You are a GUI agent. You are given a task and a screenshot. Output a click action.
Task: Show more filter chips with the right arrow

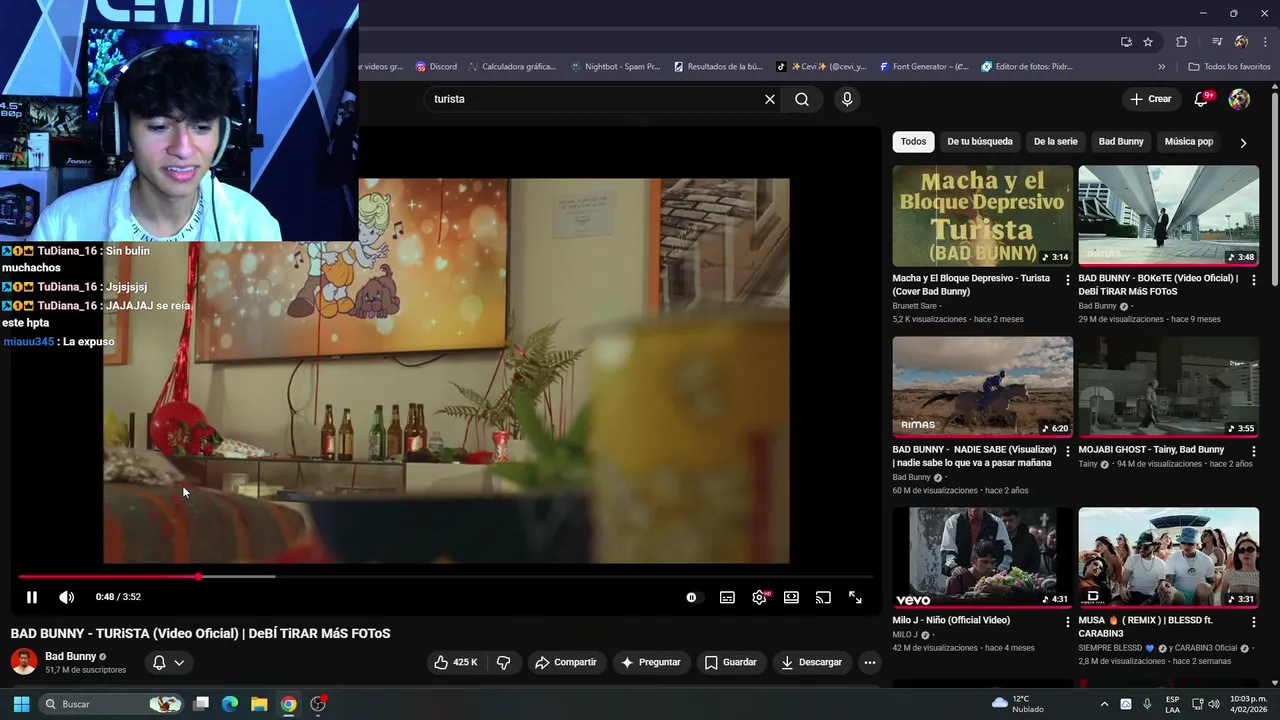(x=1243, y=143)
